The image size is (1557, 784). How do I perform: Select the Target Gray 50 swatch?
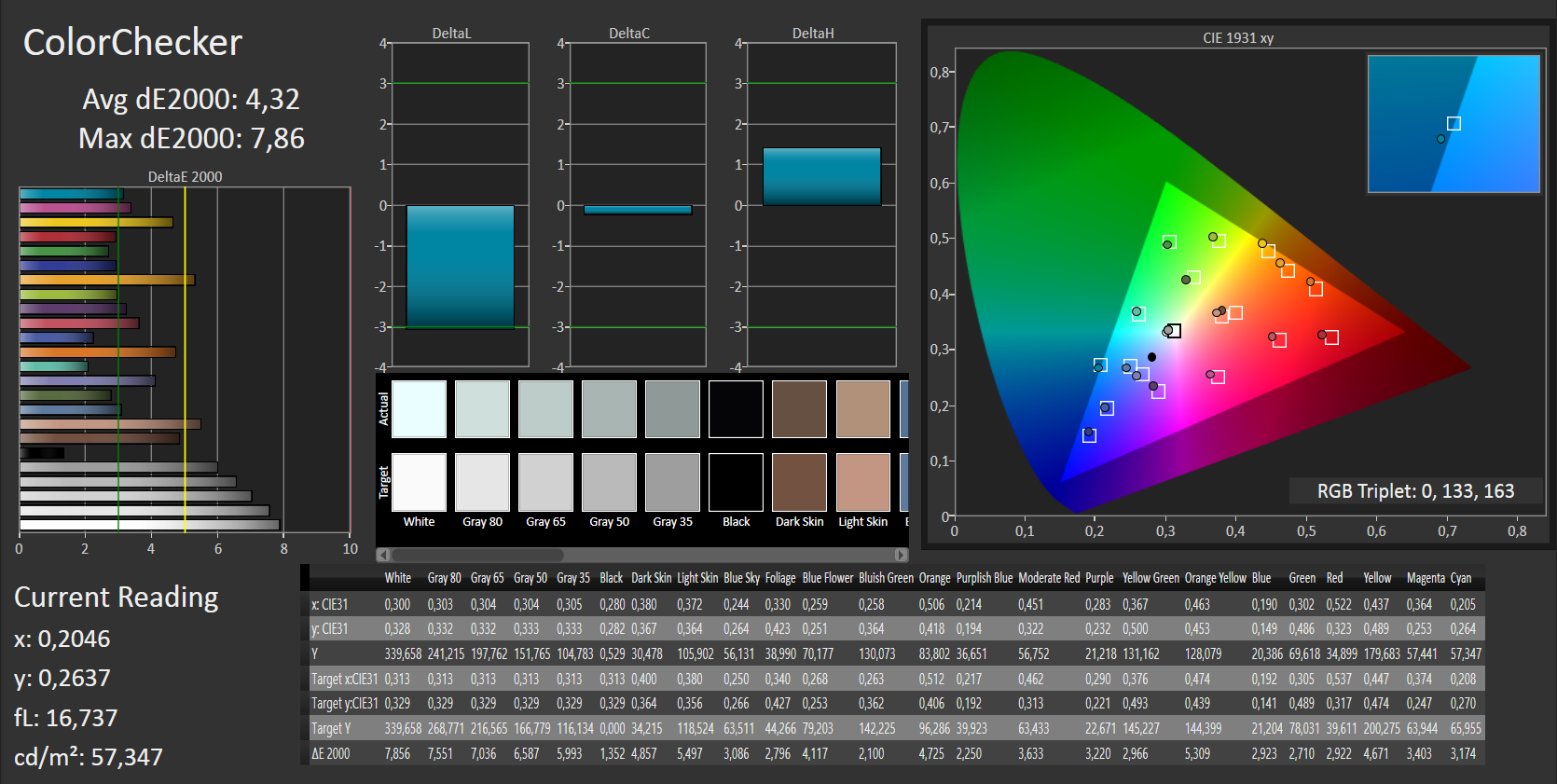coord(609,482)
